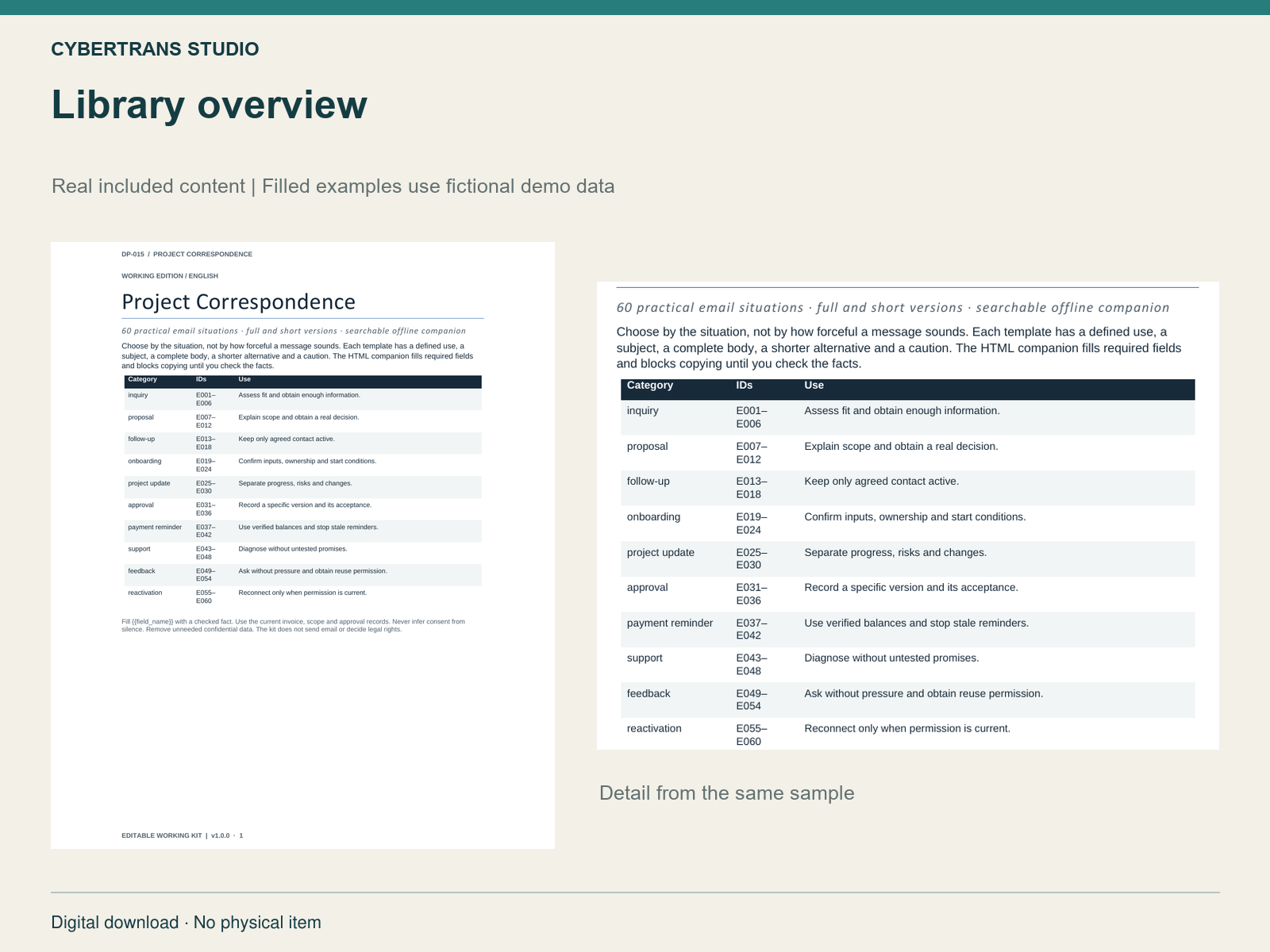Click 'onboarding' cell in enlarged detail table
The image size is (1270, 952).
point(654,517)
